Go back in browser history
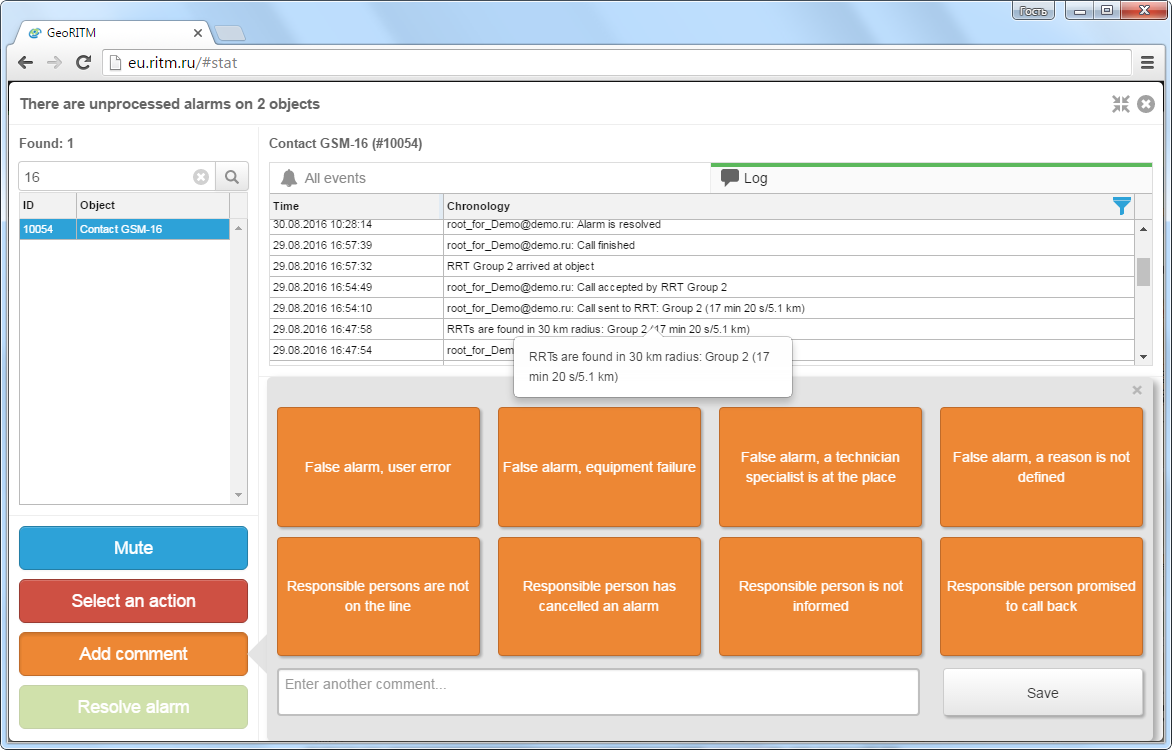The image size is (1172, 750). 25,63
